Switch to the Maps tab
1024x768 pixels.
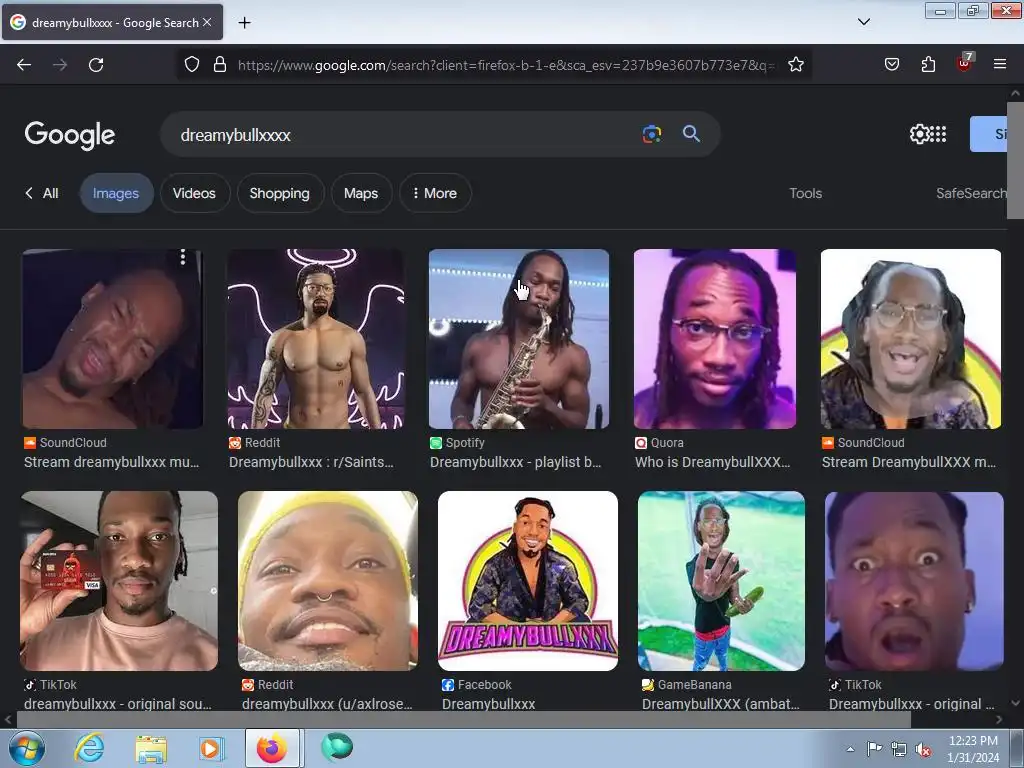pyautogui.click(x=361, y=193)
